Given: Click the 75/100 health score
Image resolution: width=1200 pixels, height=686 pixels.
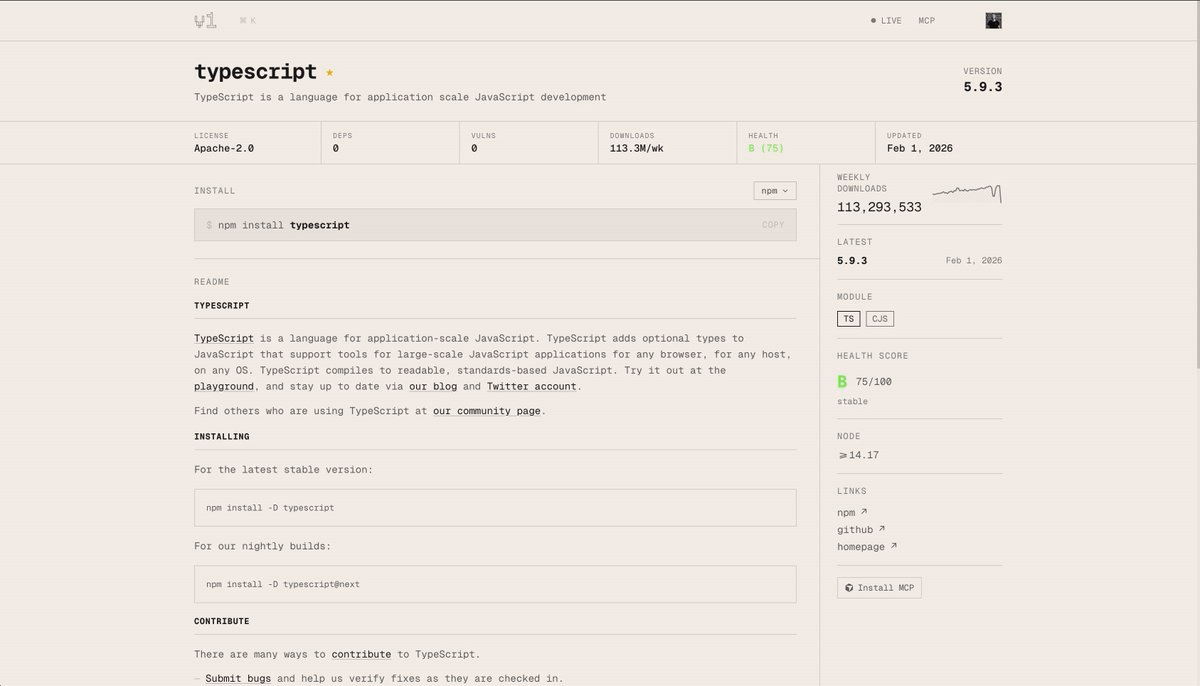Looking at the screenshot, I should coord(874,381).
